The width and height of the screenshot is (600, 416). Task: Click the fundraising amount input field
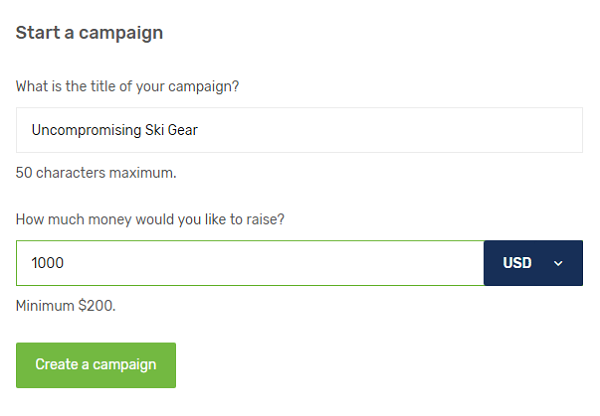[x=250, y=263]
